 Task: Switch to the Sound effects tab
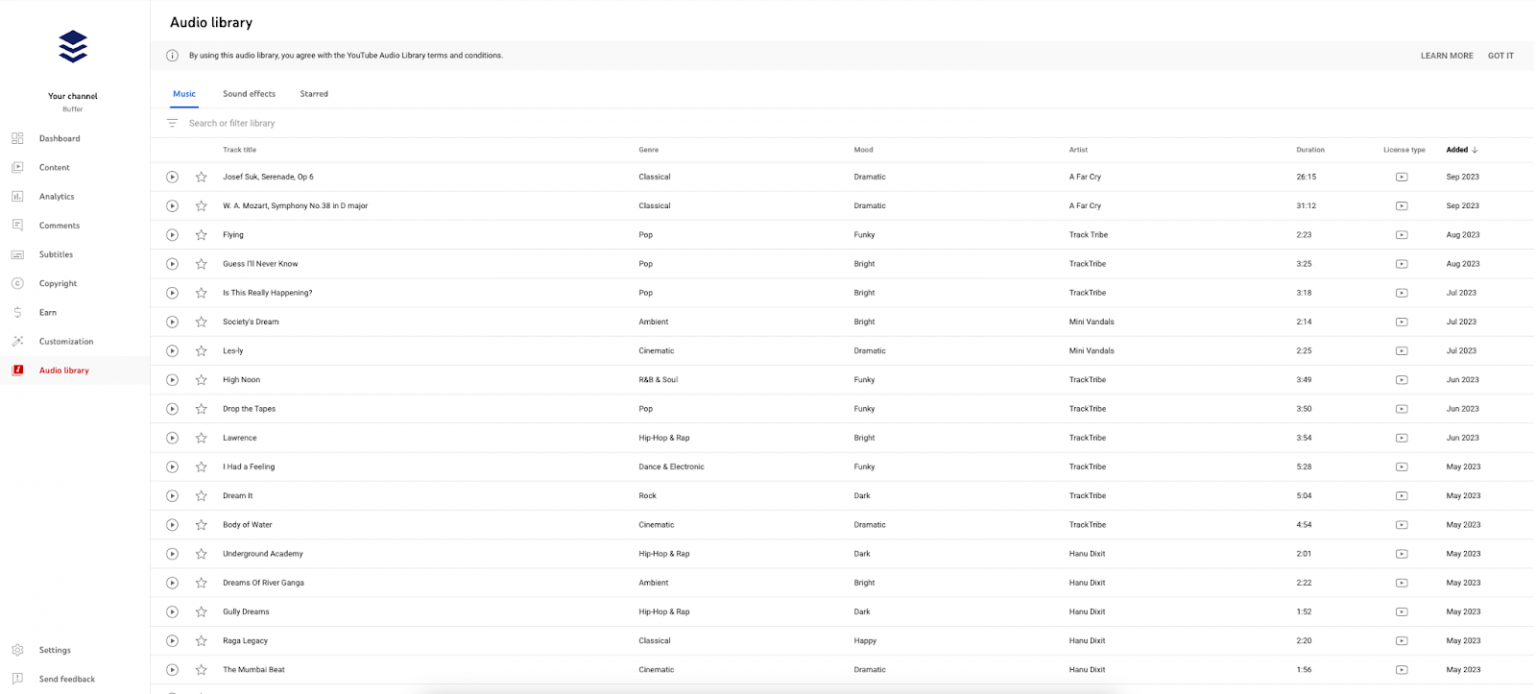(249, 94)
